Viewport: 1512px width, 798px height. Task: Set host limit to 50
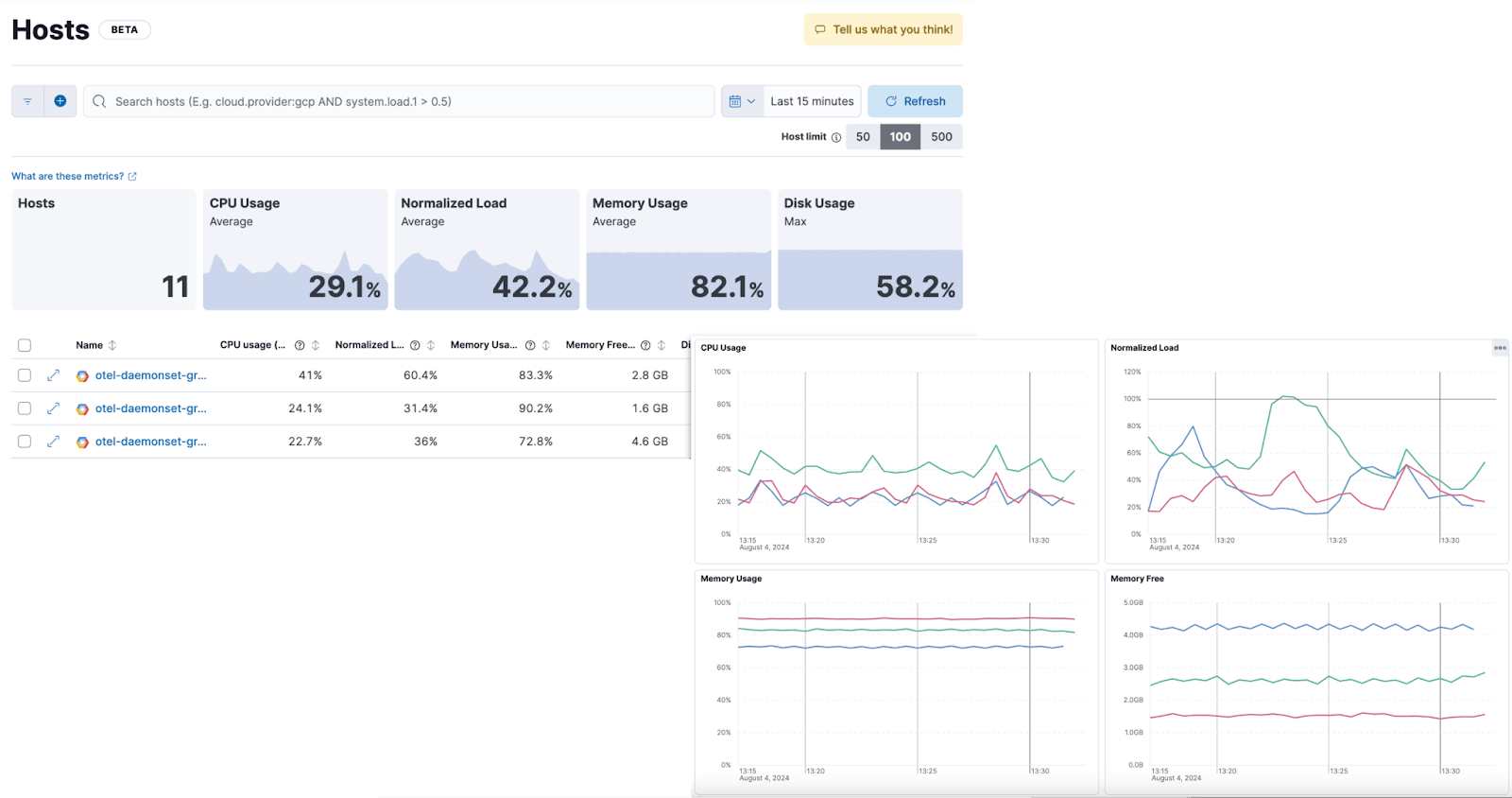tap(863, 137)
